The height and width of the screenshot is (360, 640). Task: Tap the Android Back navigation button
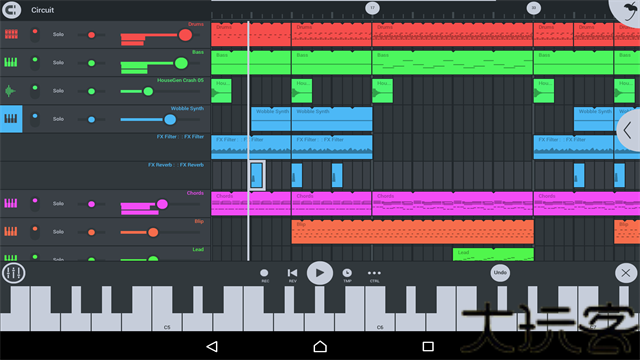coord(212,347)
